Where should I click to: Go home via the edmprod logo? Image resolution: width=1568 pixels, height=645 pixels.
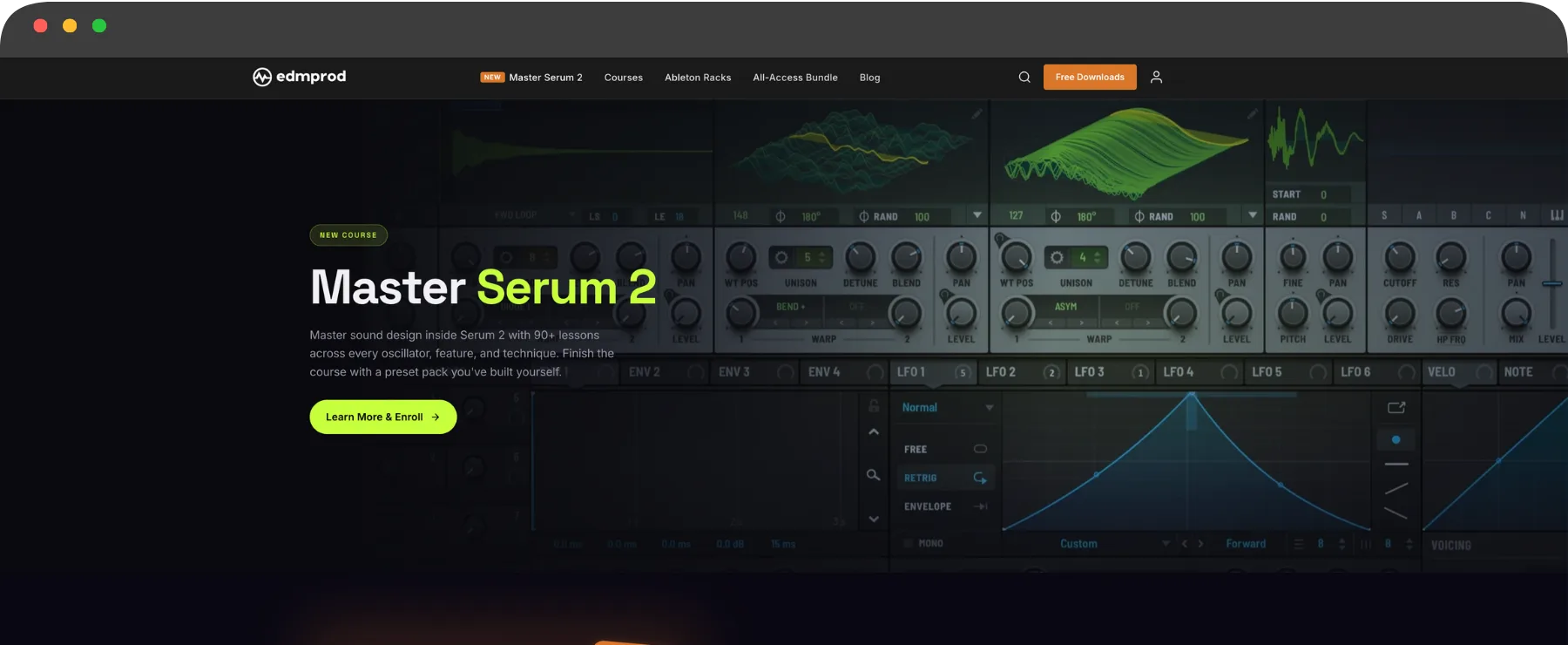pos(299,77)
